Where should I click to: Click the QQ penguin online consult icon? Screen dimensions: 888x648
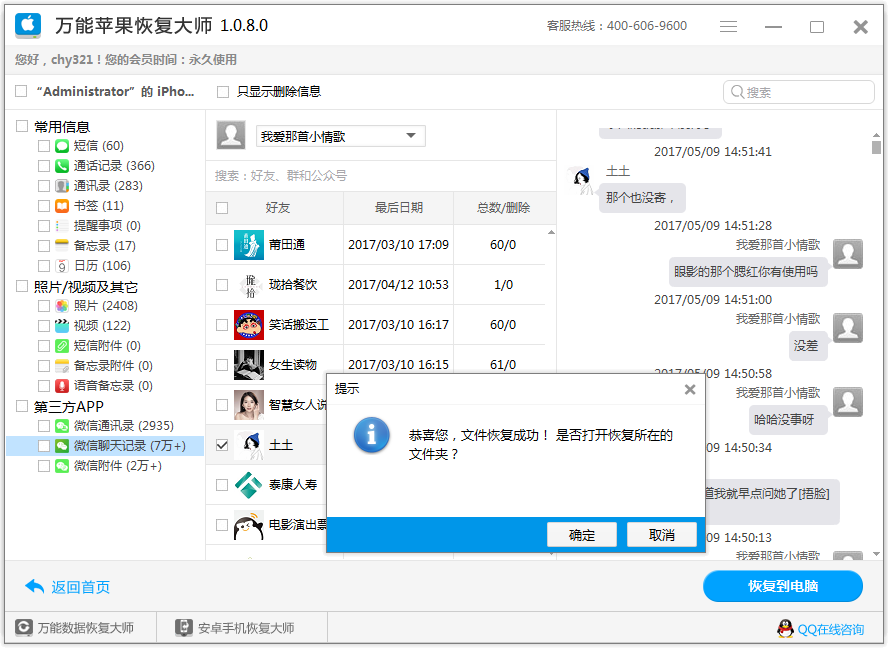coord(785,629)
